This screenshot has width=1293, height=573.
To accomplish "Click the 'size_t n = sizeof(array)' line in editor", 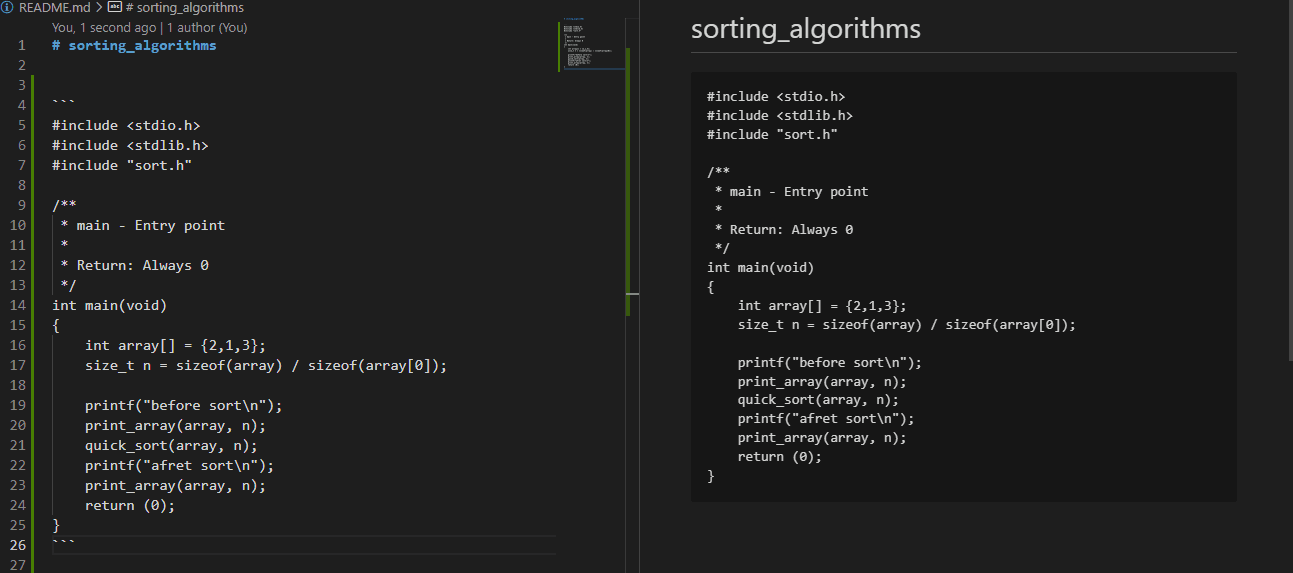I will tap(266, 365).
